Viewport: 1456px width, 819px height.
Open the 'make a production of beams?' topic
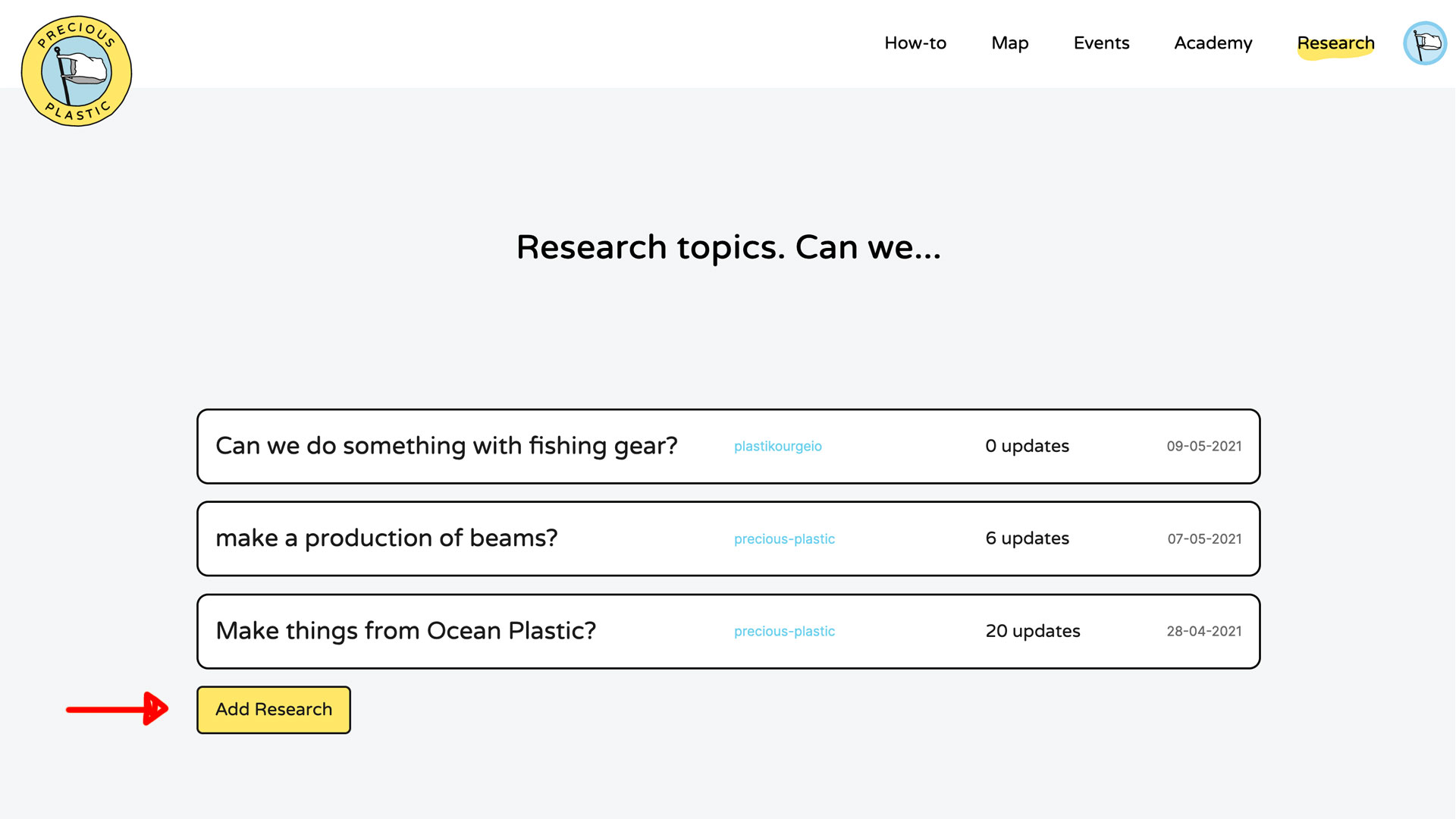[x=386, y=538]
